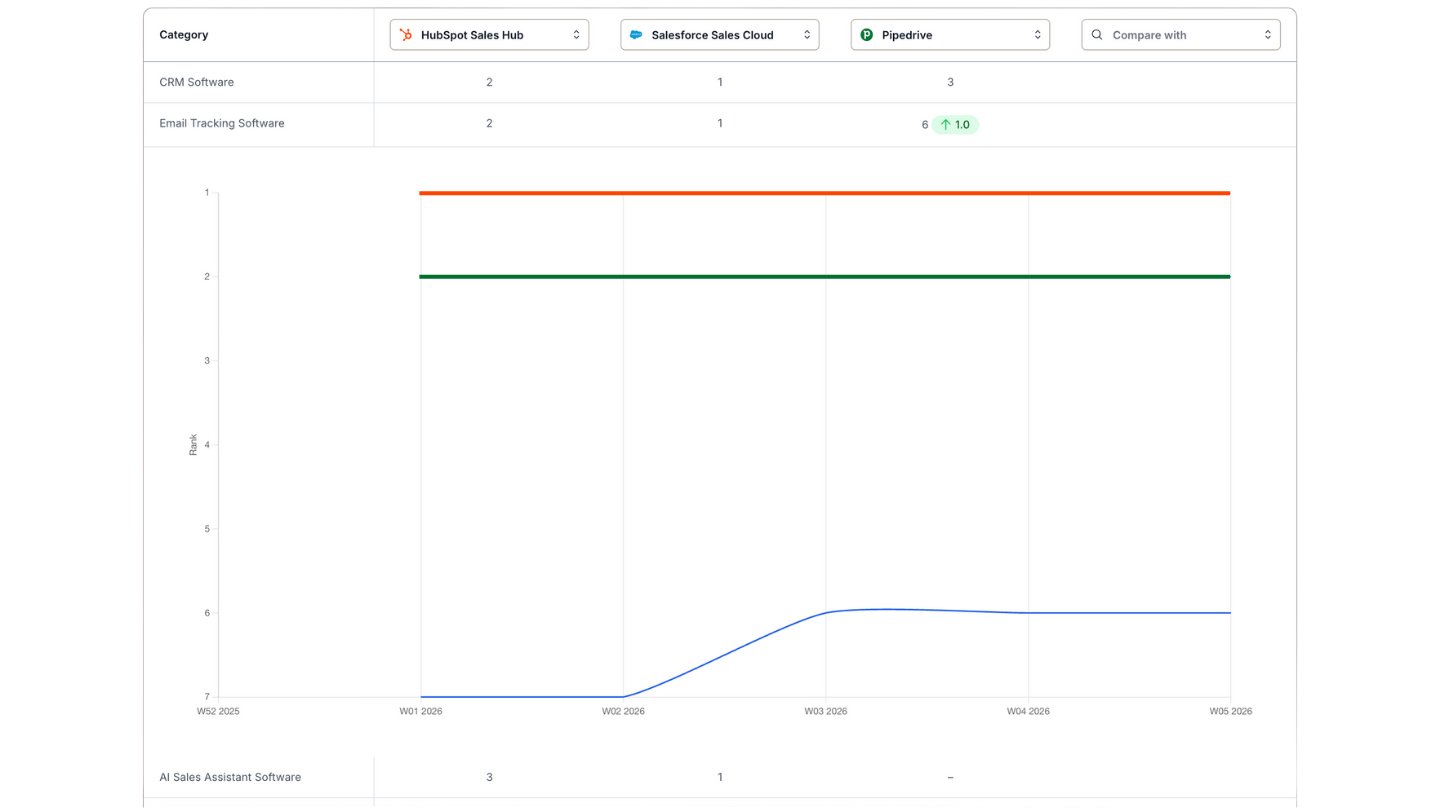This screenshot has width=1440, height=810.
Task: Click HubSpot rank 2 in CRM Software
Action: [x=489, y=82]
